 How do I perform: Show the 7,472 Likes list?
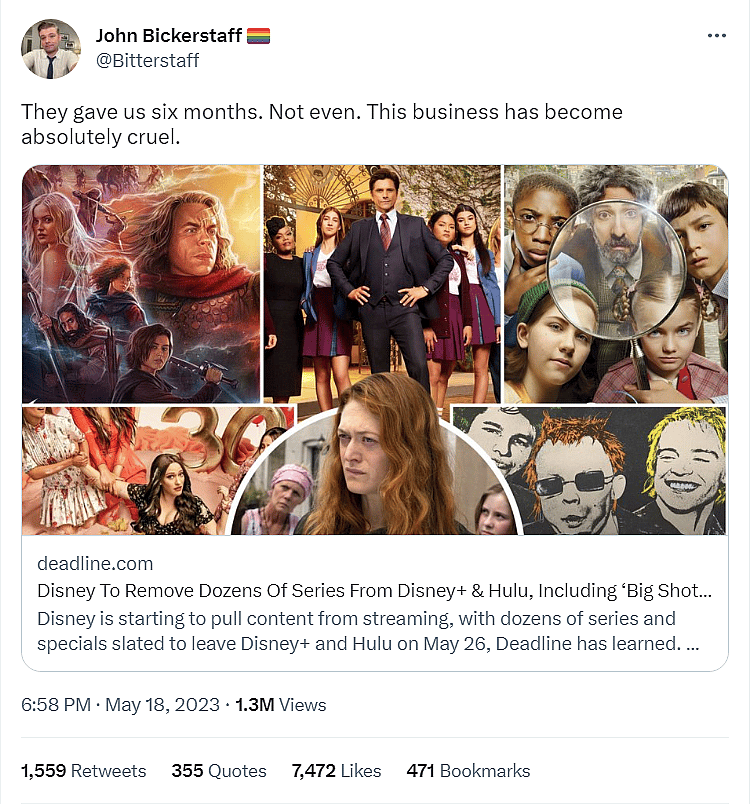(x=336, y=771)
